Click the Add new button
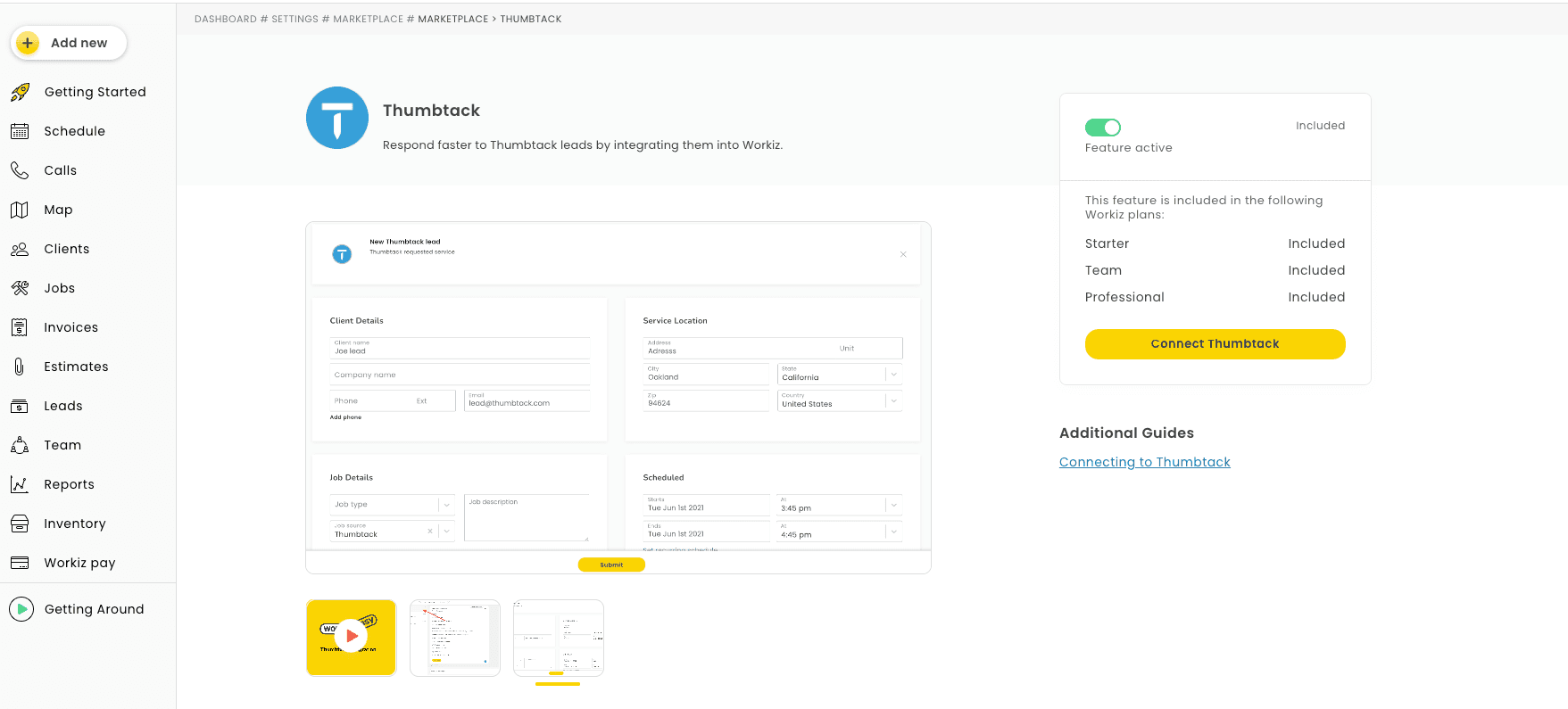This screenshot has height=709, width=1568. tap(69, 43)
